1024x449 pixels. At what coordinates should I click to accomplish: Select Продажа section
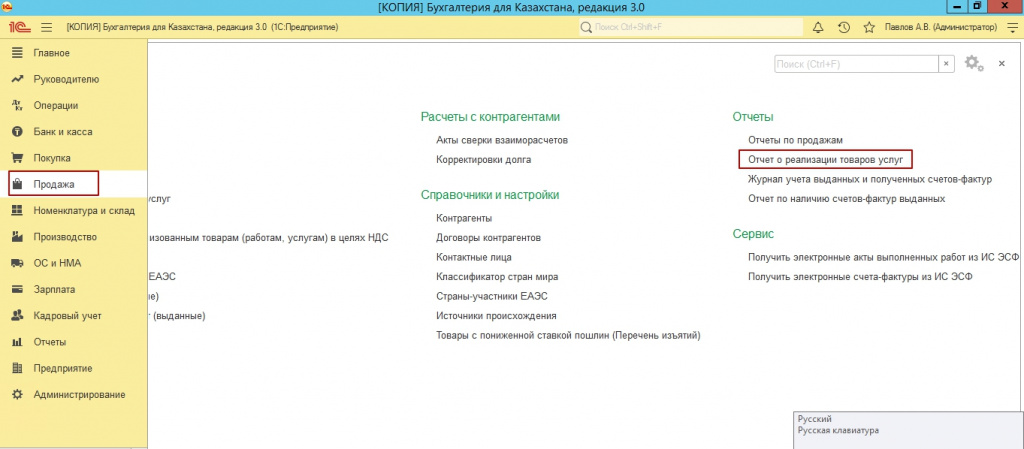pyautogui.click(x=74, y=184)
